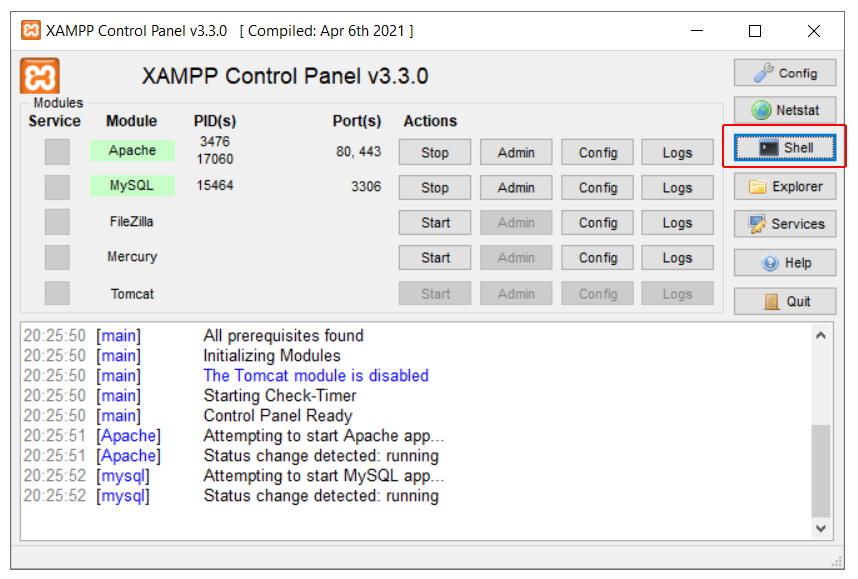View the Mercury Logs
The height and width of the screenshot is (579, 858).
(677, 257)
